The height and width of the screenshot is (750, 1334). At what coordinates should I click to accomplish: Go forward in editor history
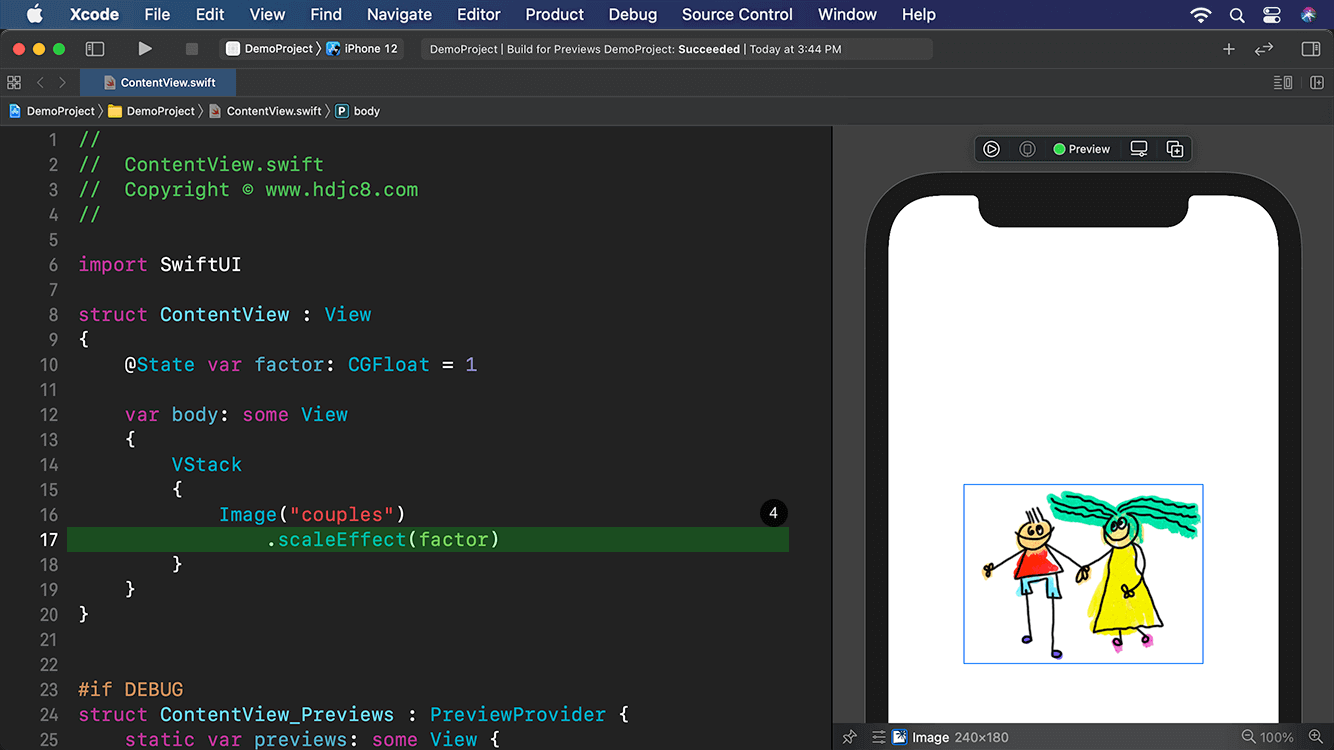pos(62,82)
